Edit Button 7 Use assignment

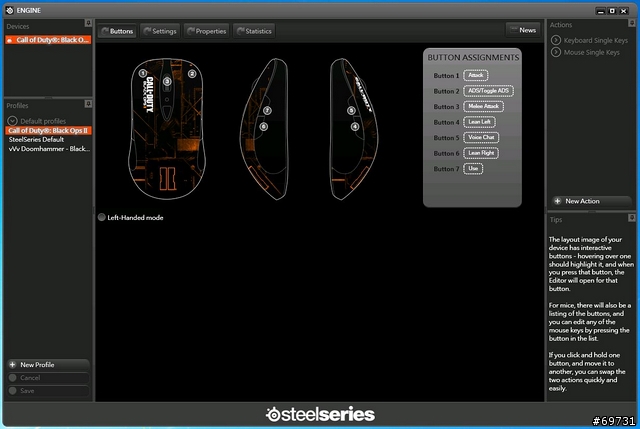[x=473, y=168]
